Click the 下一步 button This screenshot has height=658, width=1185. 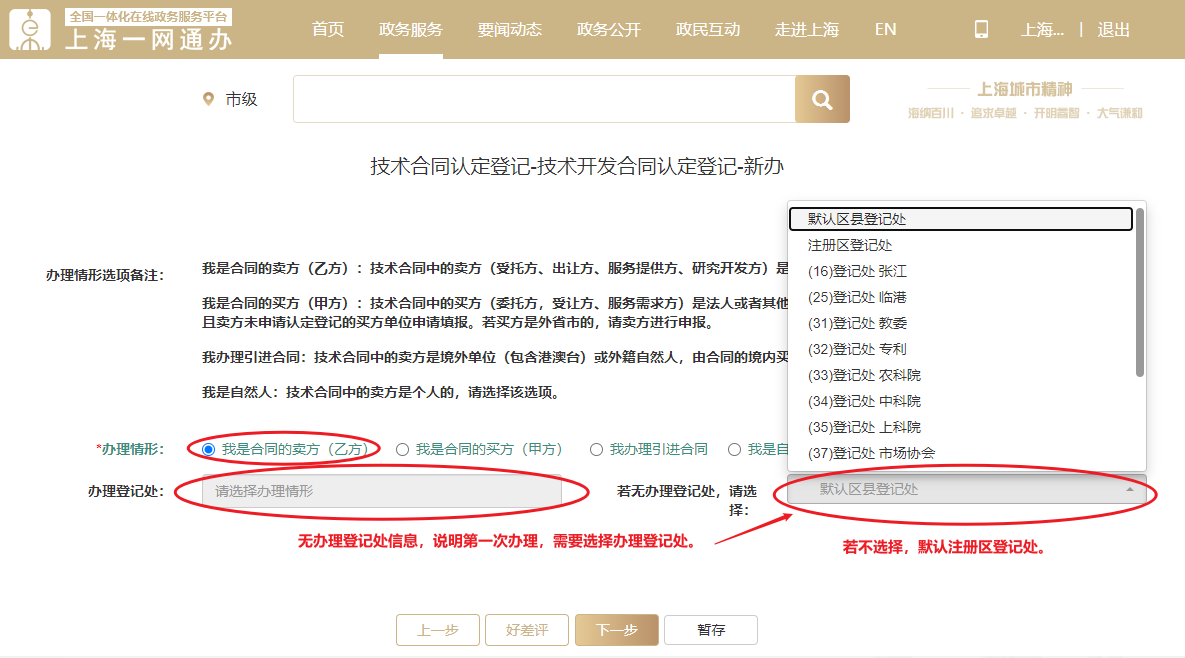click(x=616, y=630)
